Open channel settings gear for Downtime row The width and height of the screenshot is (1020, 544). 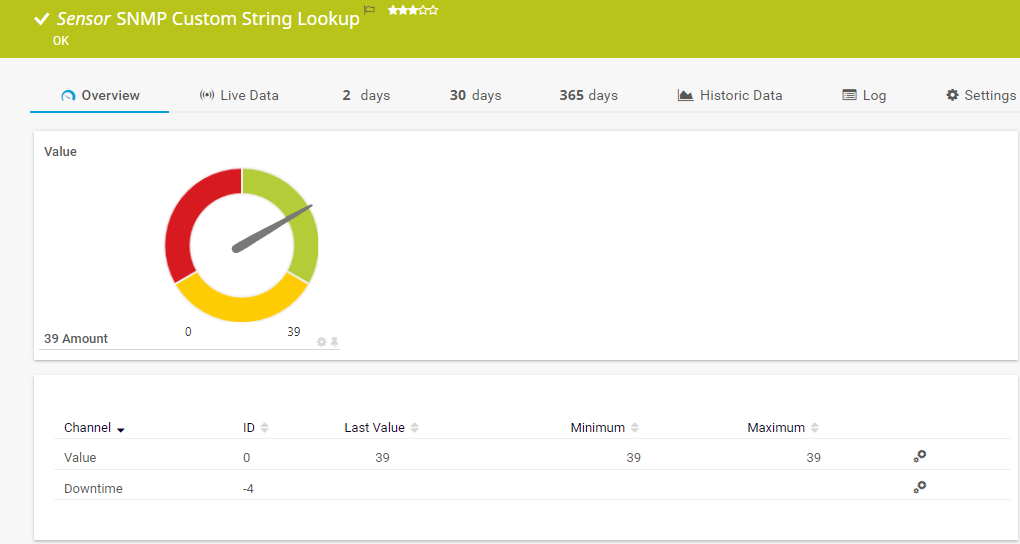coord(919,487)
